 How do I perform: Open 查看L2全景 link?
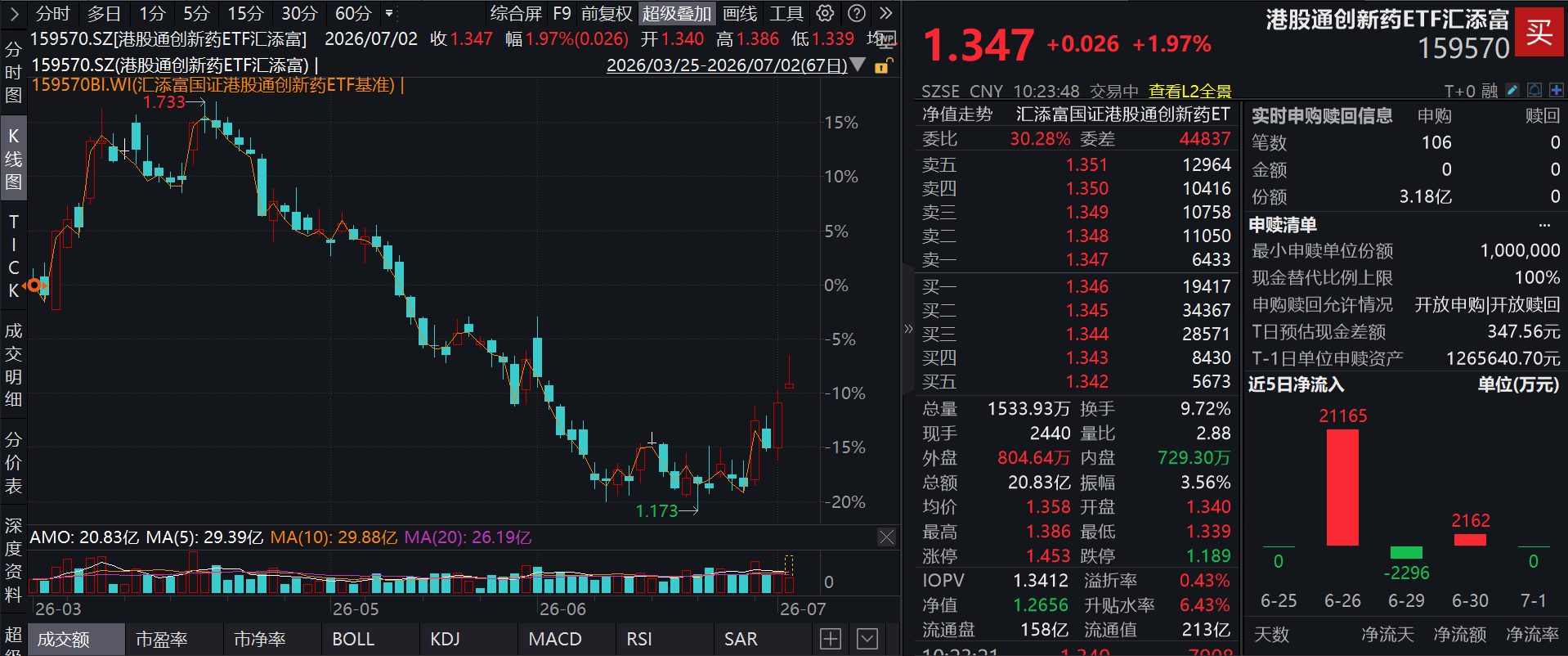click(x=1189, y=91)
